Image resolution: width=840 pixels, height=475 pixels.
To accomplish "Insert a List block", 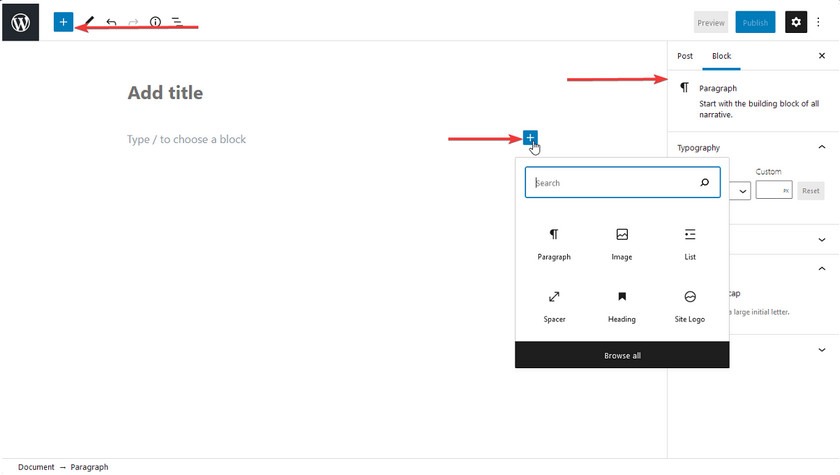I will (x=690, y=244).
